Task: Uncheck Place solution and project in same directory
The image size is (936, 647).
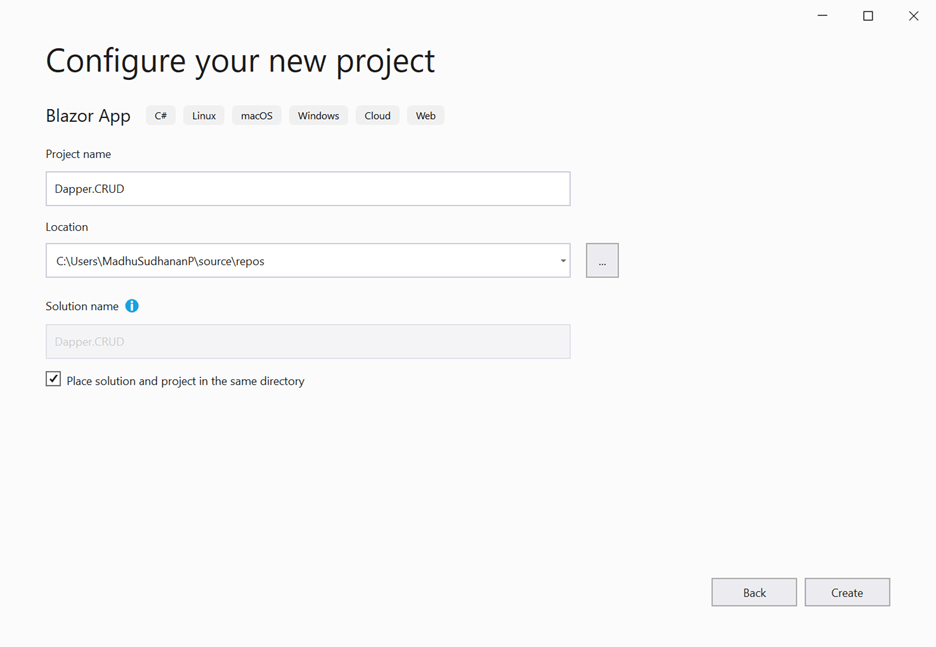Action: tap(53, 380)
